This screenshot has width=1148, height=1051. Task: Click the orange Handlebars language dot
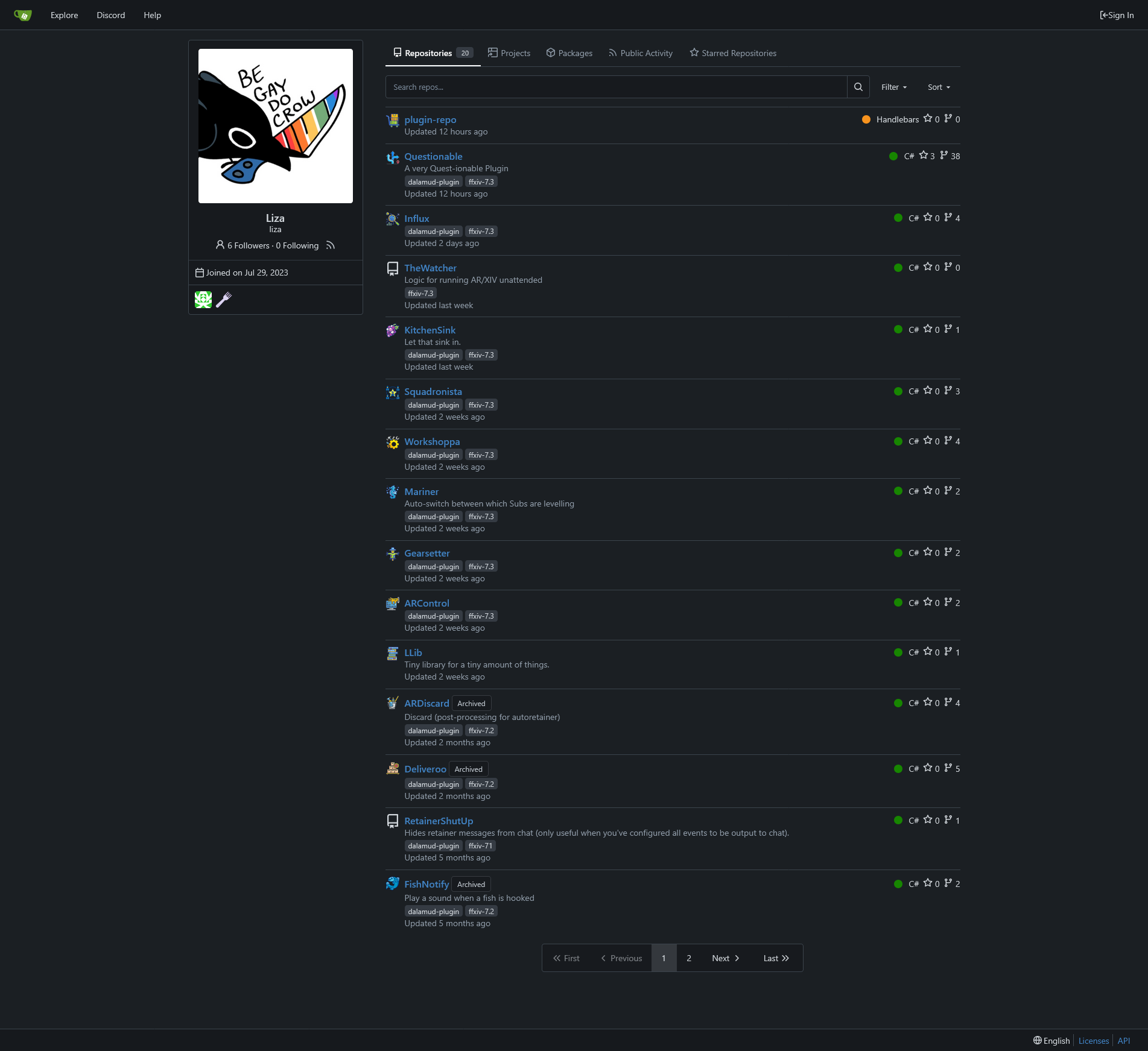point(866,119)
